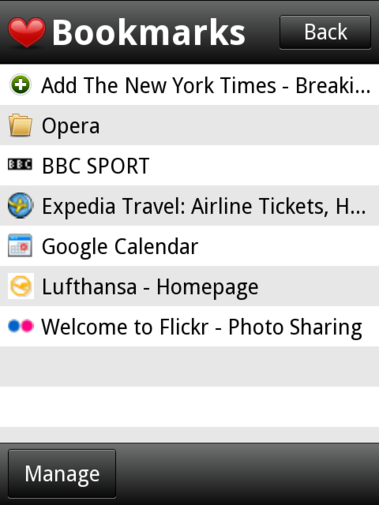The image size is (379, 505).
Task: Select the empty gray row below Flickr
Action: [189, 367]
